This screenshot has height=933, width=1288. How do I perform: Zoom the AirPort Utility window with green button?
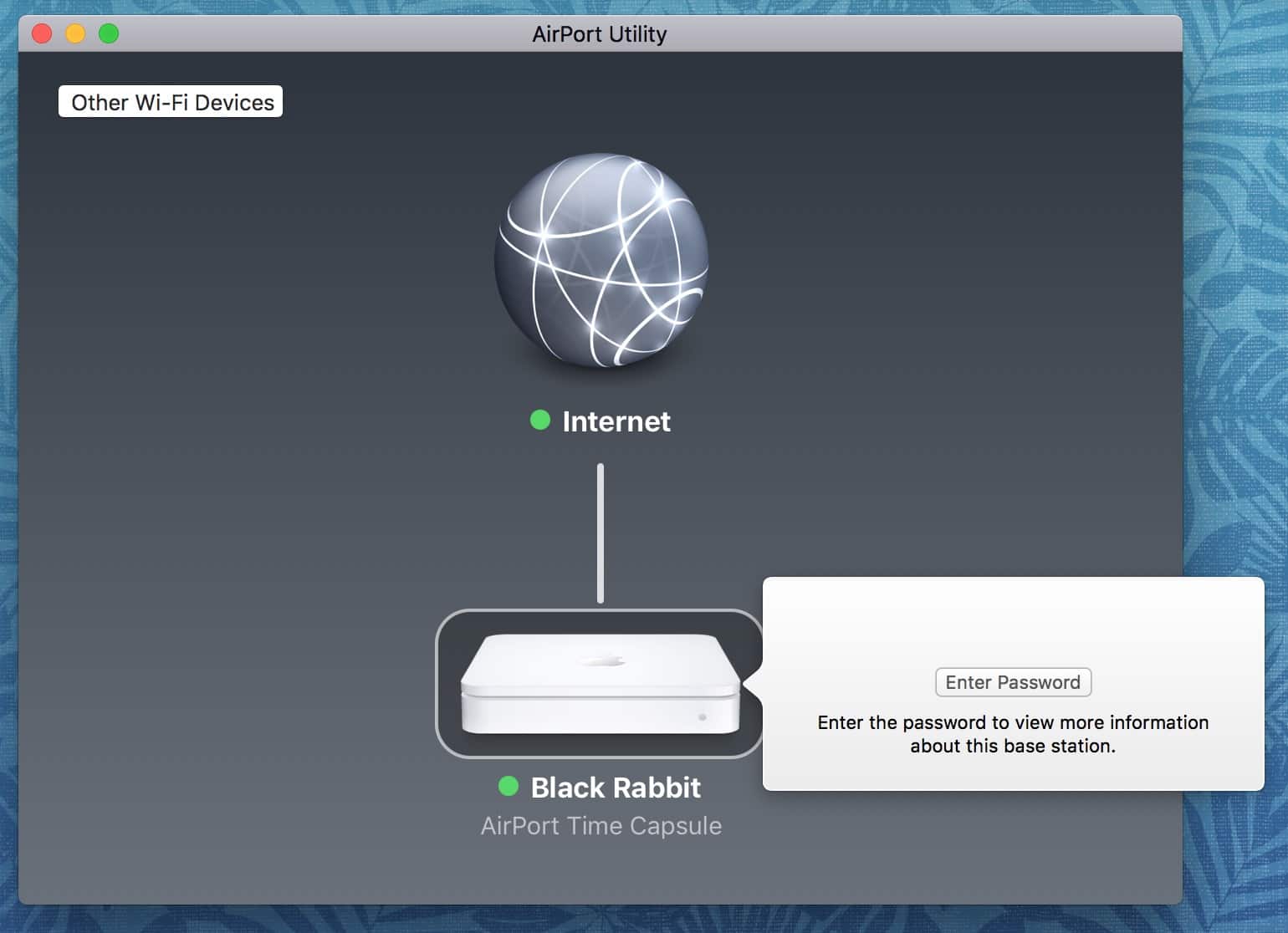tap(109, 33)
